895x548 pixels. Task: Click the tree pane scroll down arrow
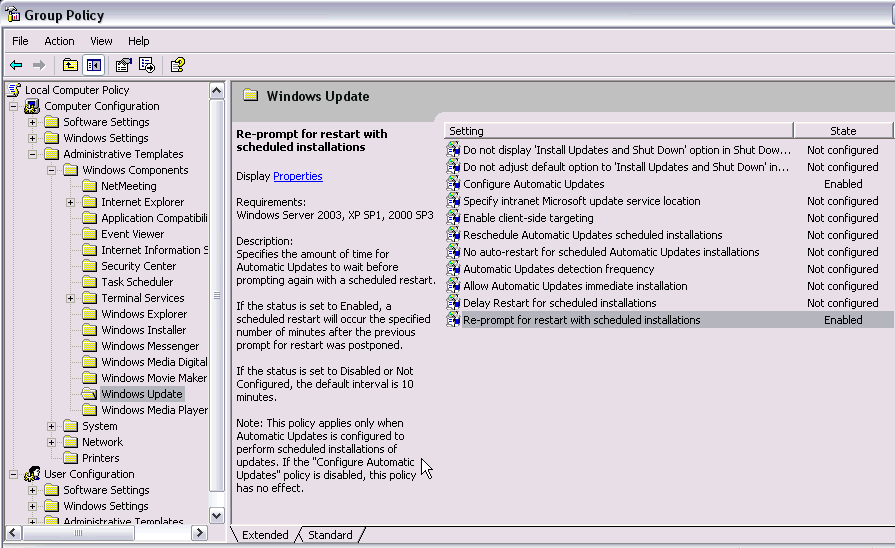[217, 515]
